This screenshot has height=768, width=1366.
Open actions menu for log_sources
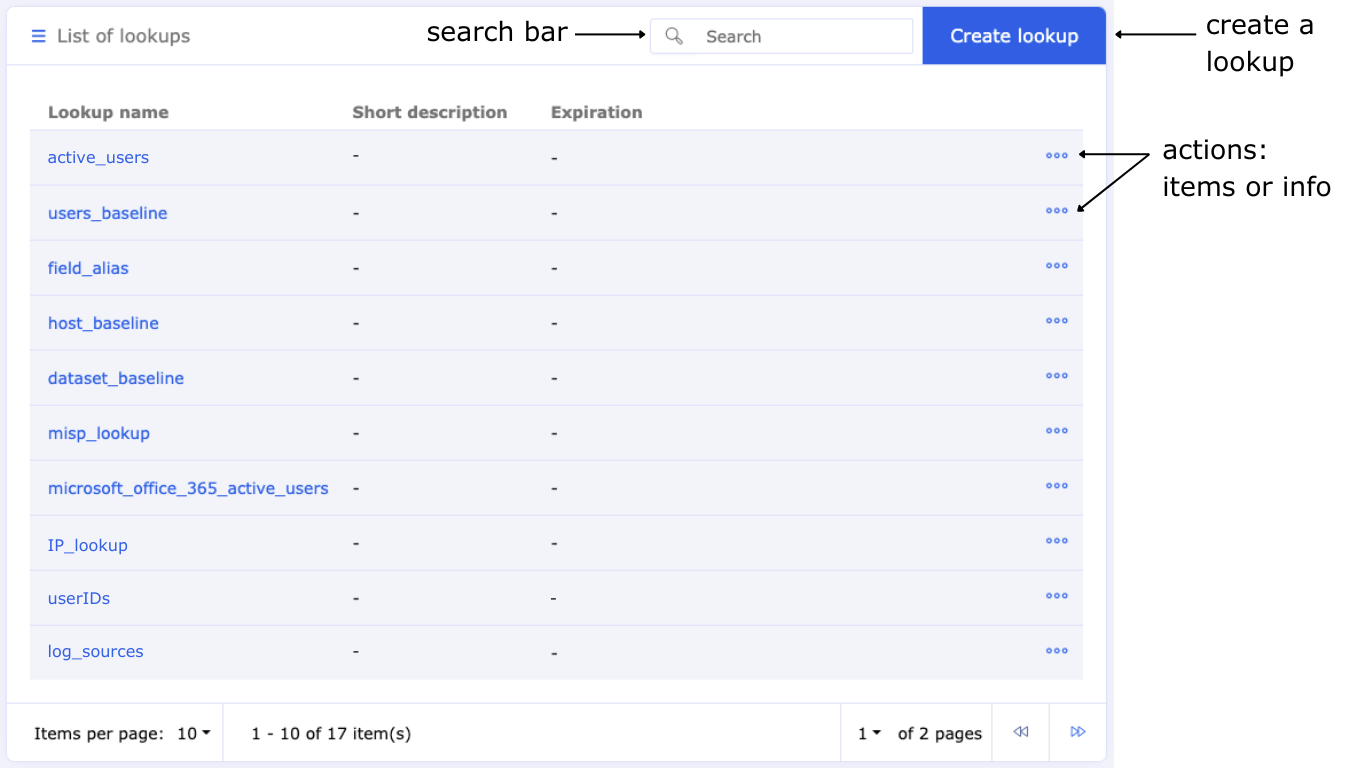1057,651
